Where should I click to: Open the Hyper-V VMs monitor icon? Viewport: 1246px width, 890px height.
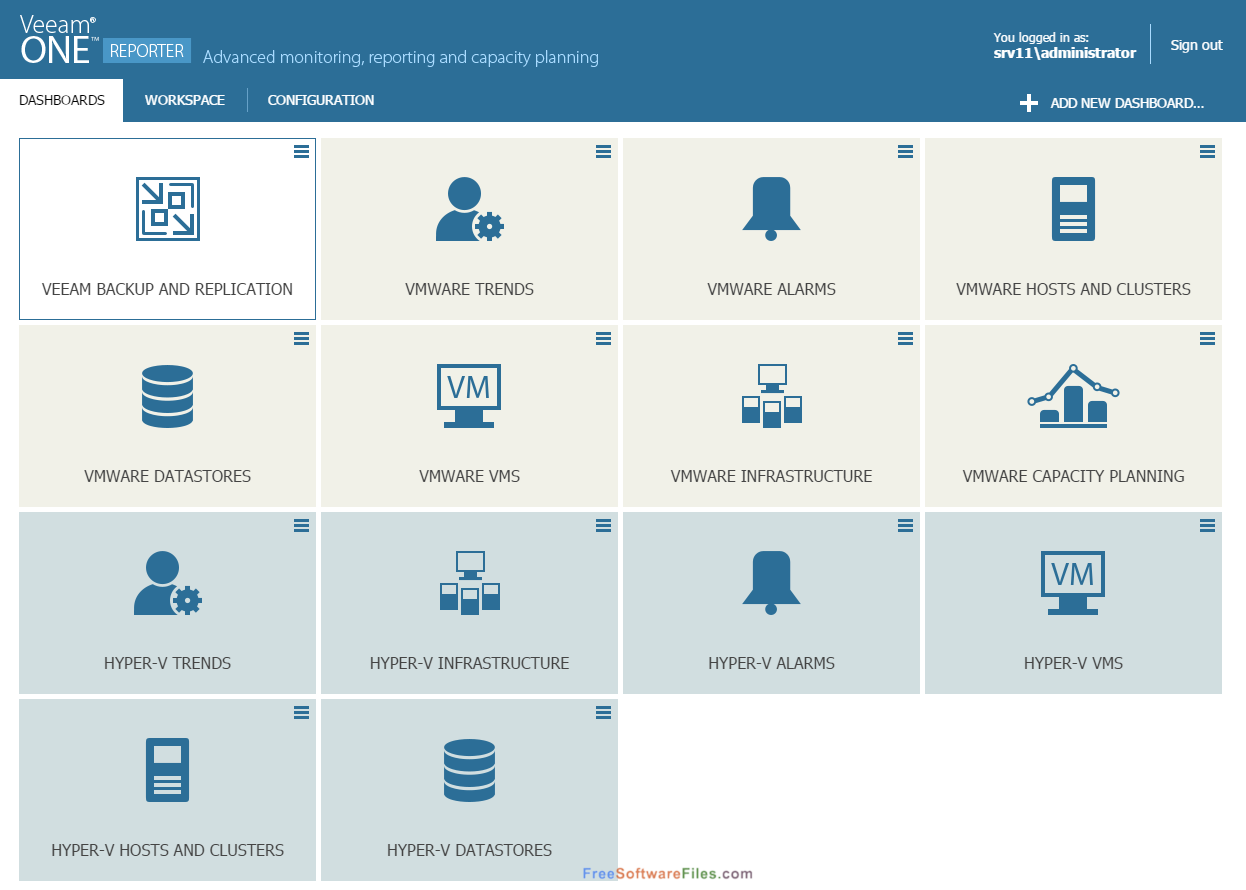(x=1073, y=583)
